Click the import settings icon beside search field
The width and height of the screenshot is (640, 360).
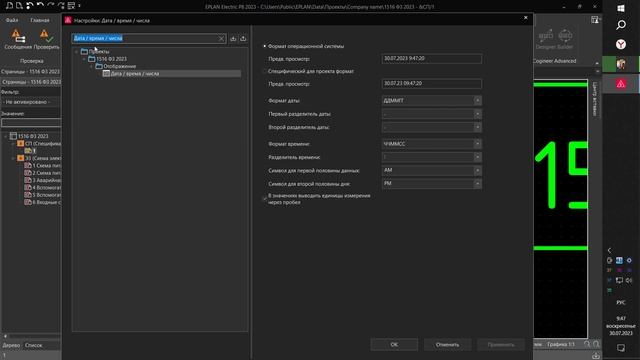click(233, 38)
